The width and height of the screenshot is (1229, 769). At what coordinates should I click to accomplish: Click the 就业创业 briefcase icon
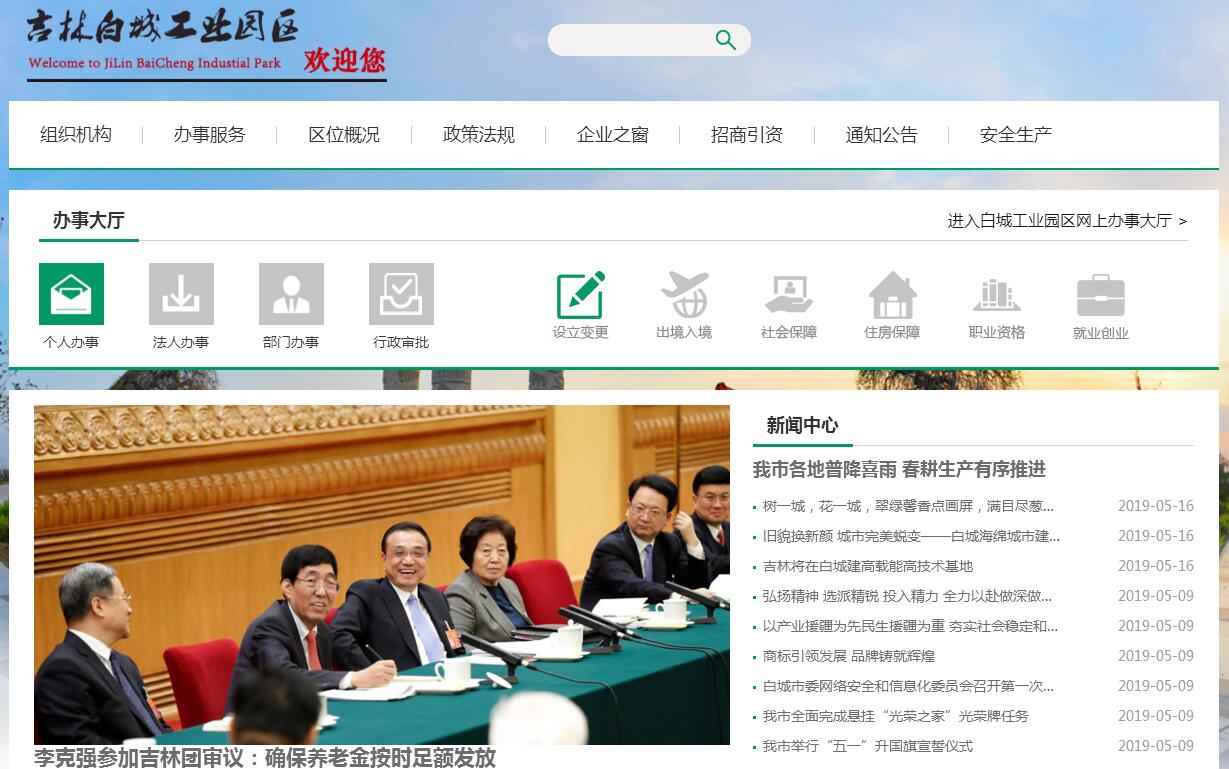click(1101, 295)
